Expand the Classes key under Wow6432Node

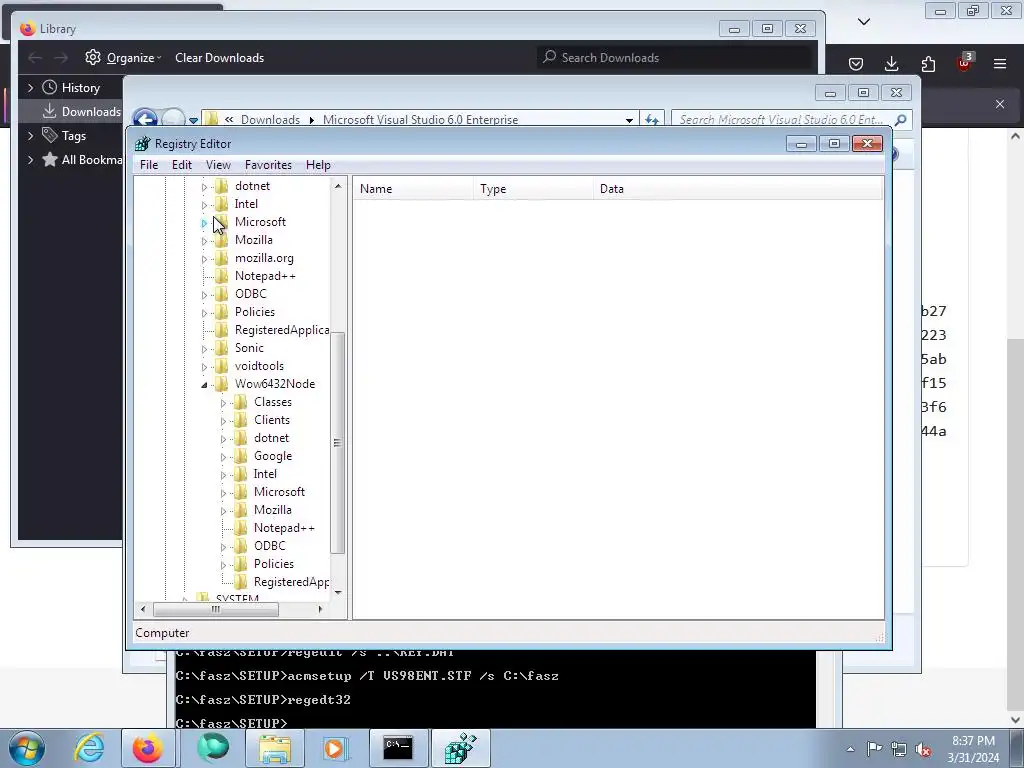coord(223,403)
